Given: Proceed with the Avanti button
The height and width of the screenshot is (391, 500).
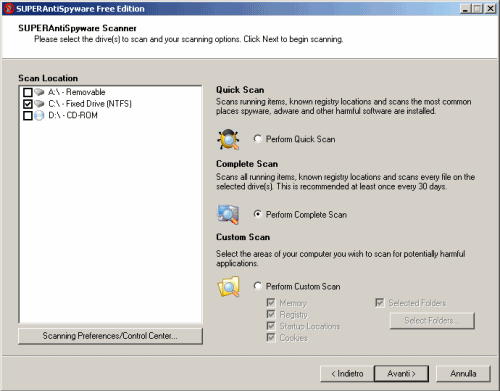Looking at the screenshot, I should [401, 374].
